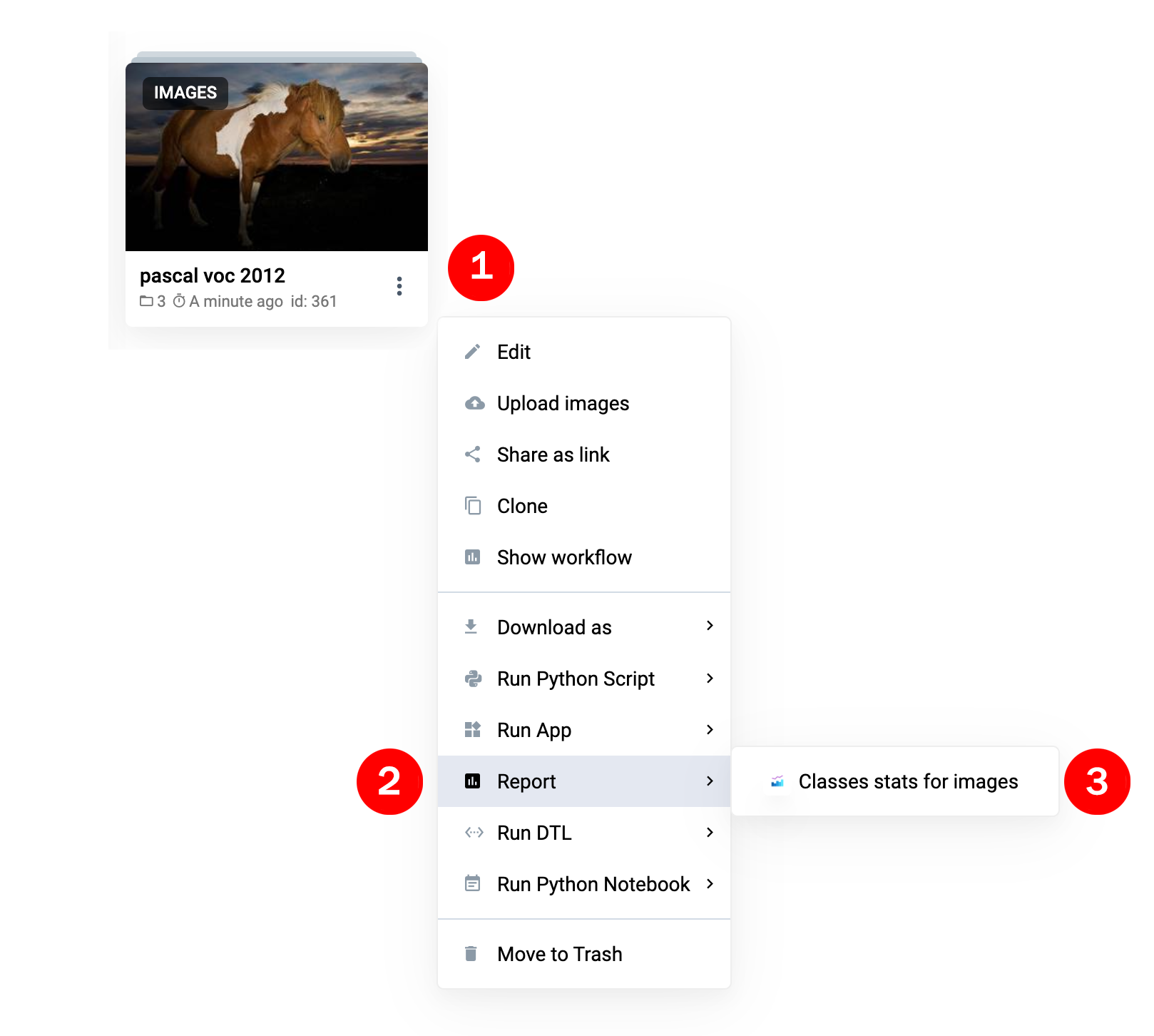
Task: Click the Clone copy icon
Action: coord(472,506)
